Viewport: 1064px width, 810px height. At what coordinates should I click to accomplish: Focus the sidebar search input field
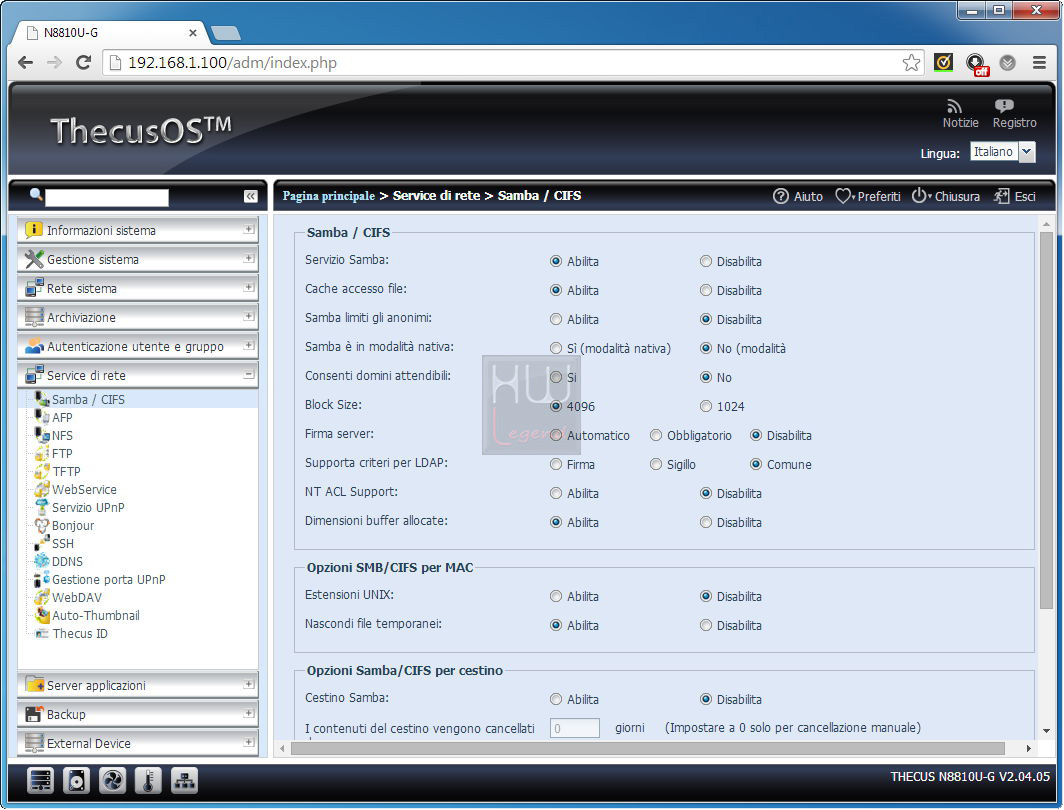107,197
